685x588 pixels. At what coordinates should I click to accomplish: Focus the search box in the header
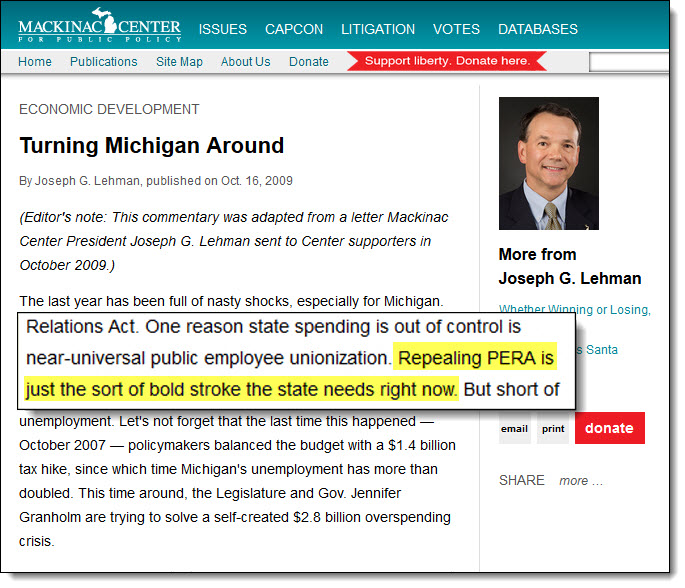(630, 62)
